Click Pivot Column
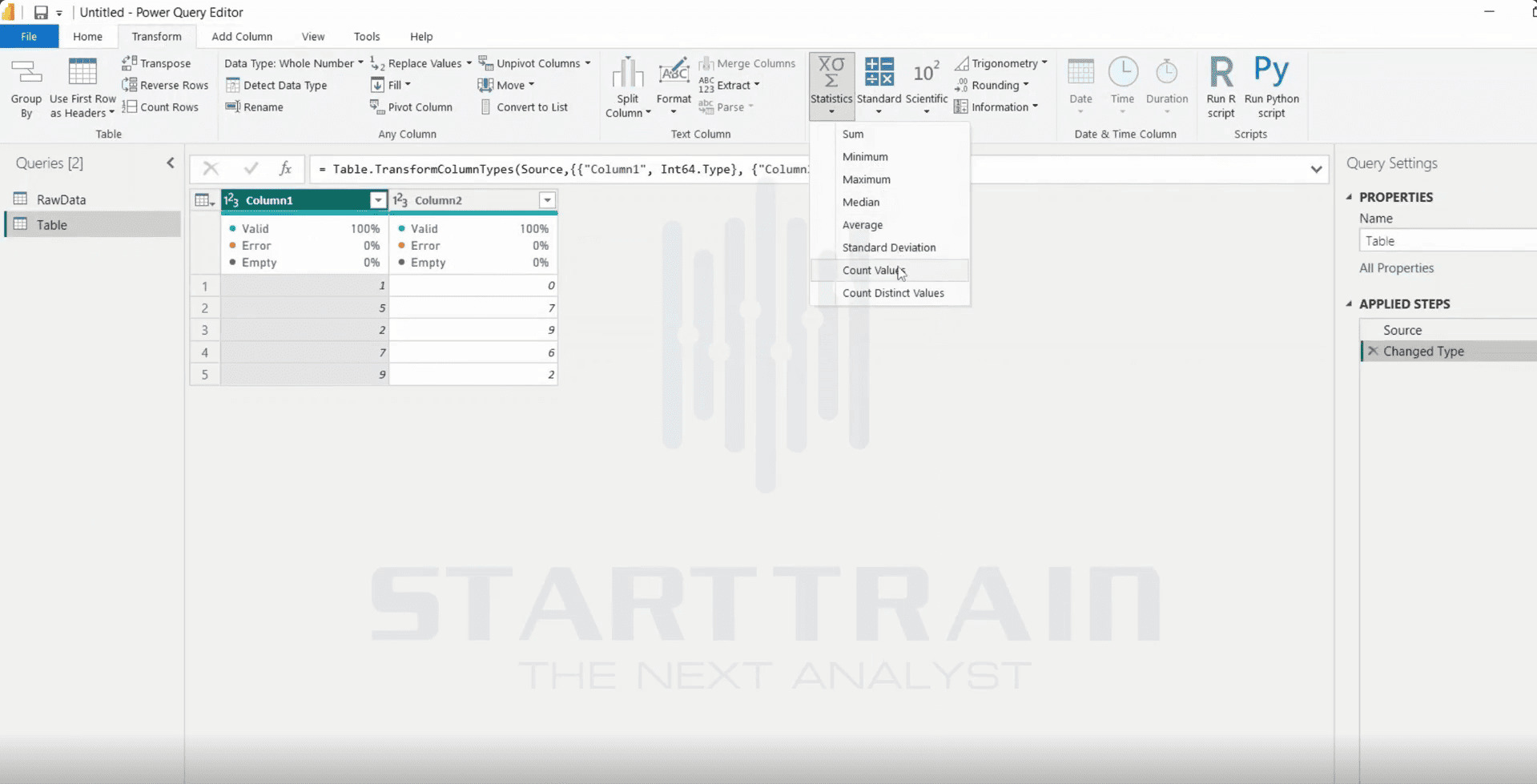The width and height of the screenshot is (1537, 784). [x=411, y=107]
